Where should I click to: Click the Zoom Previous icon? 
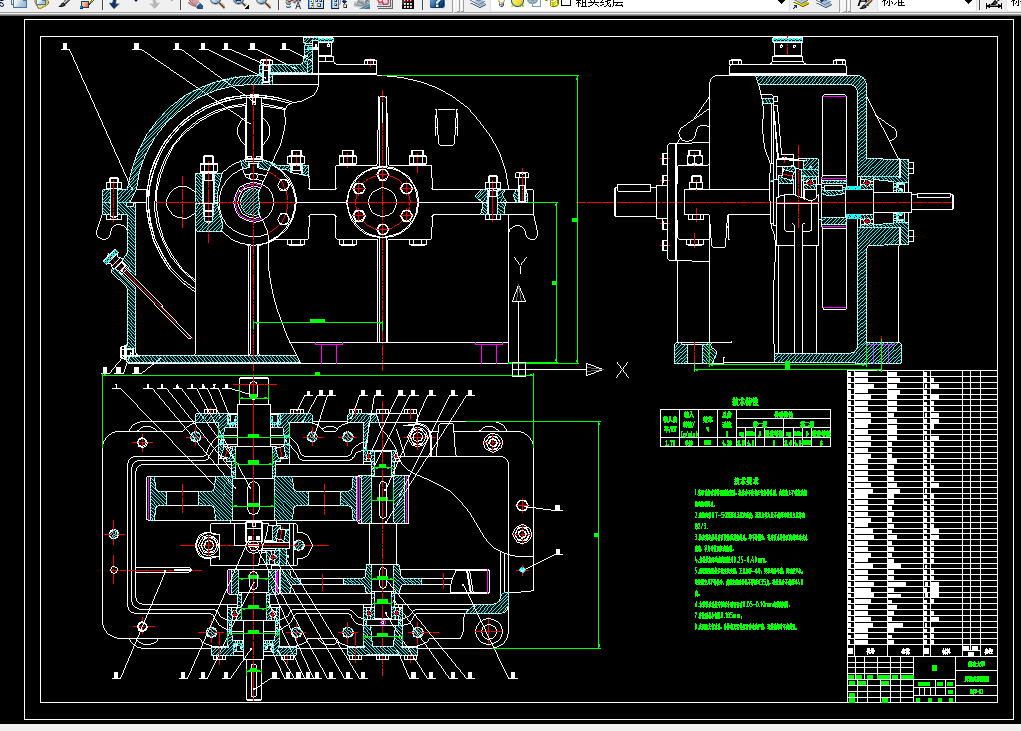pyautogui.click(x=264, y=4)
